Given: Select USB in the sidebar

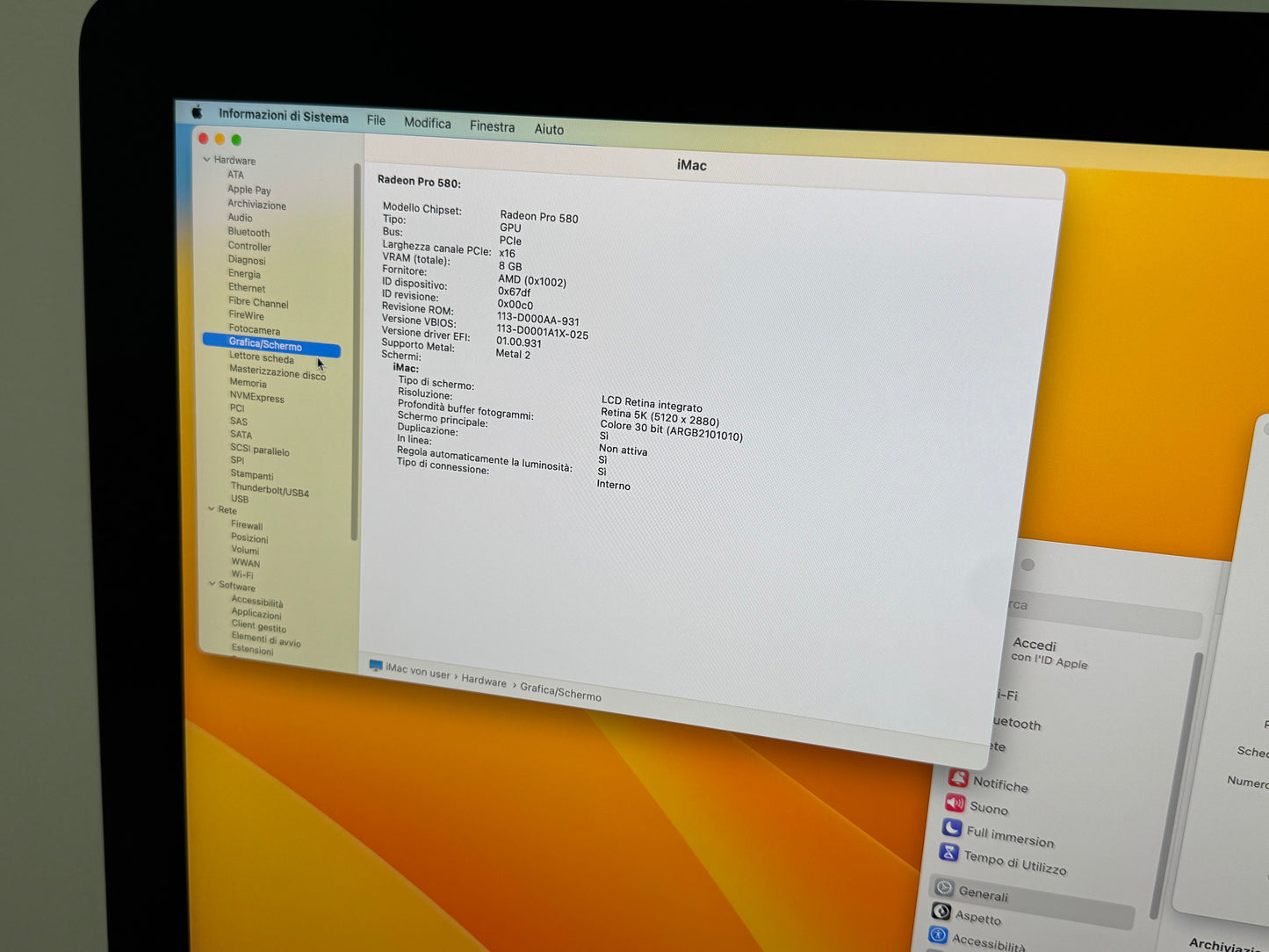Looking at the screenshot, I should (240, 499).
